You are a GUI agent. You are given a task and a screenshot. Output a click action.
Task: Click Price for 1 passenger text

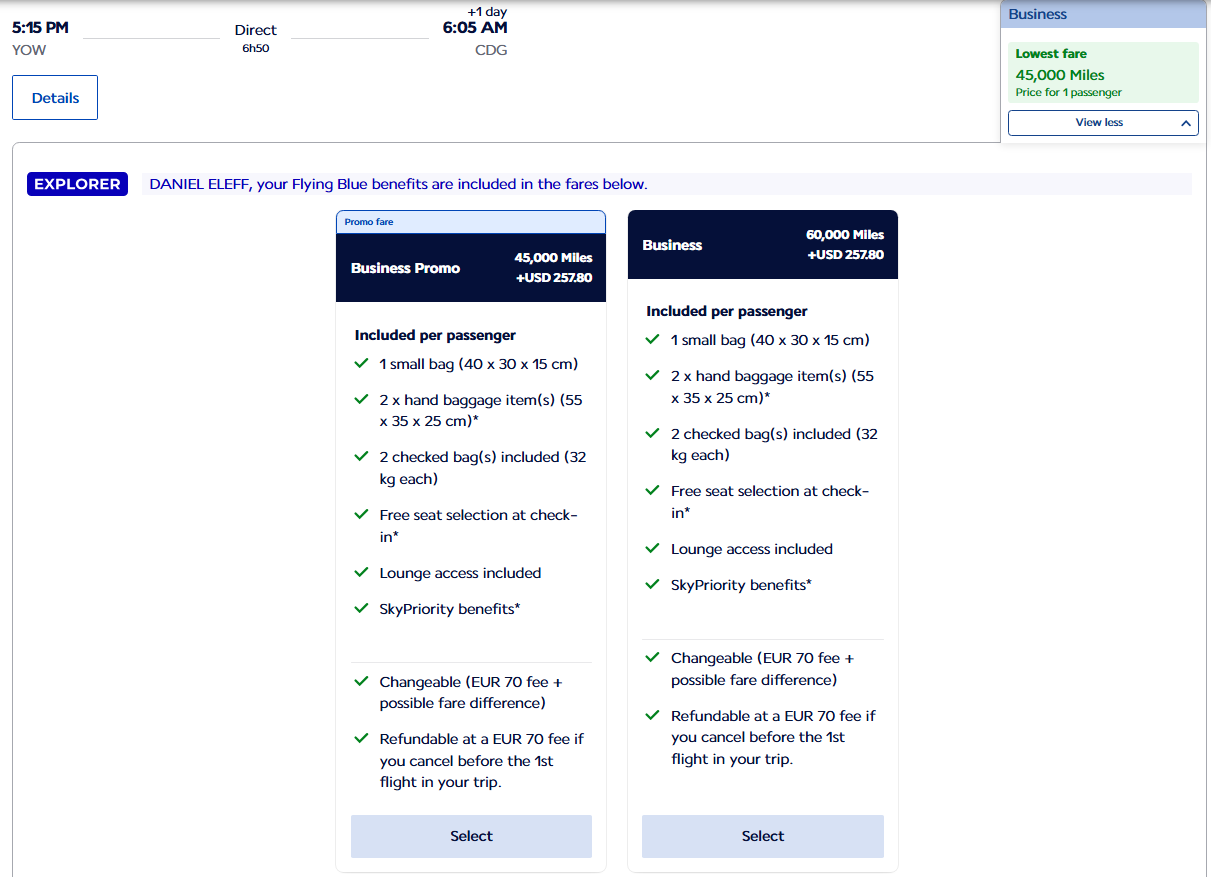click(1069, 93)
